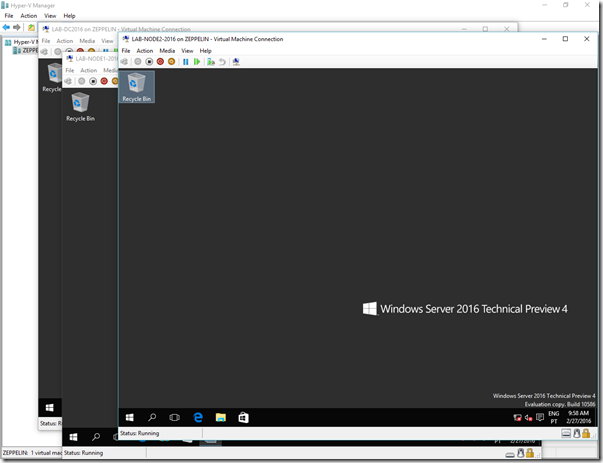Click Ctrl+Alt+Delete icon in LAB-NODE1 toolbar
603x463 pixels.
[x=68, y=81]
